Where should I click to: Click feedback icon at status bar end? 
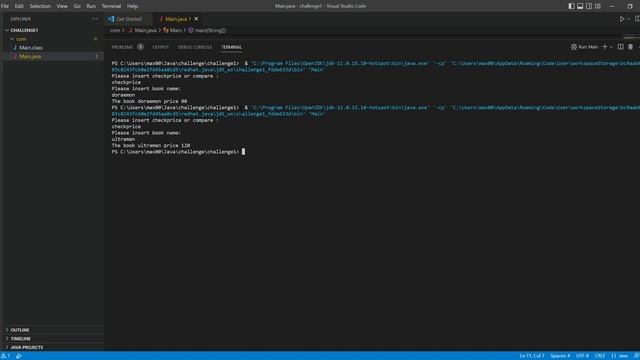pos(636,356)
